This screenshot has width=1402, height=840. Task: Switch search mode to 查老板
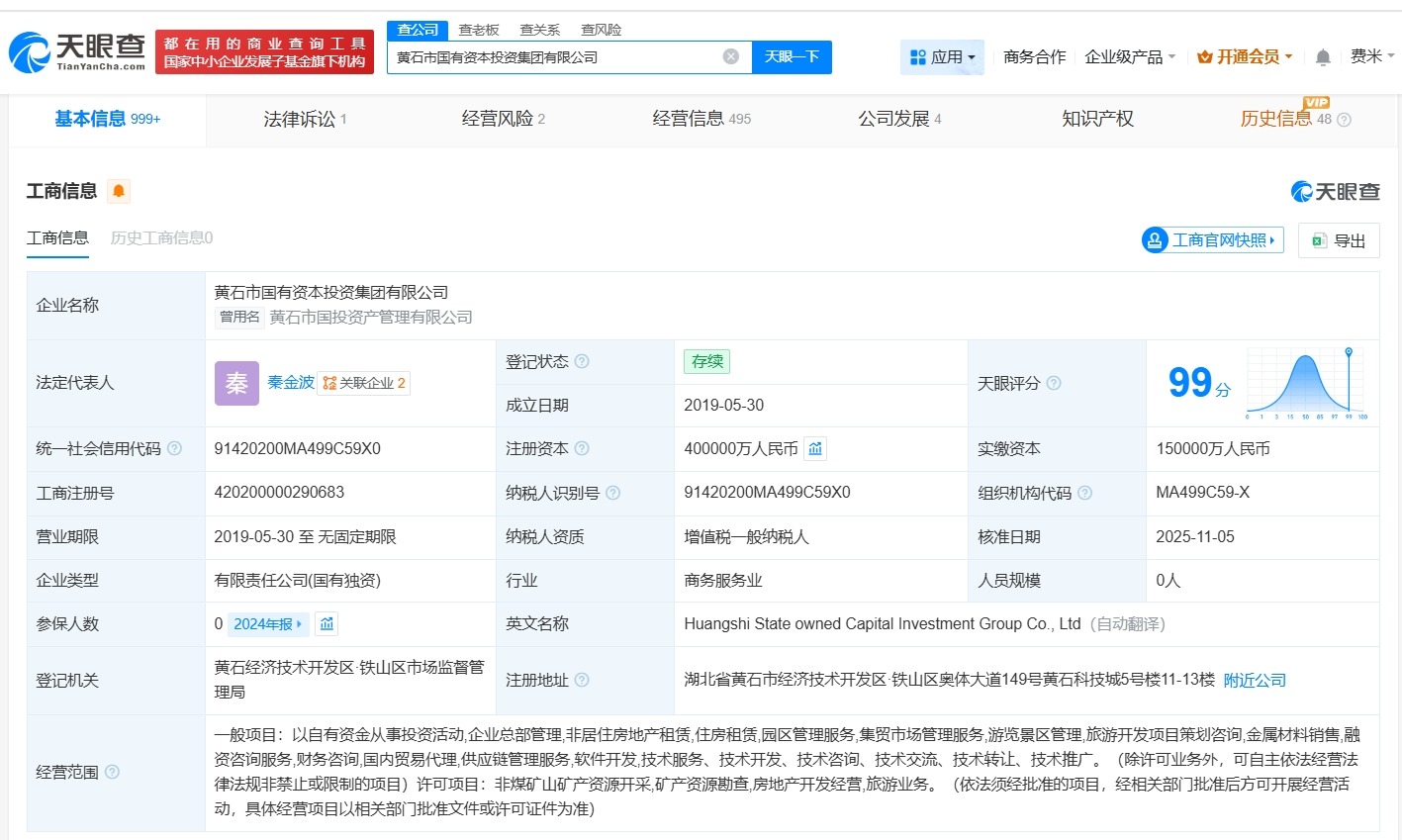point(479,30)
